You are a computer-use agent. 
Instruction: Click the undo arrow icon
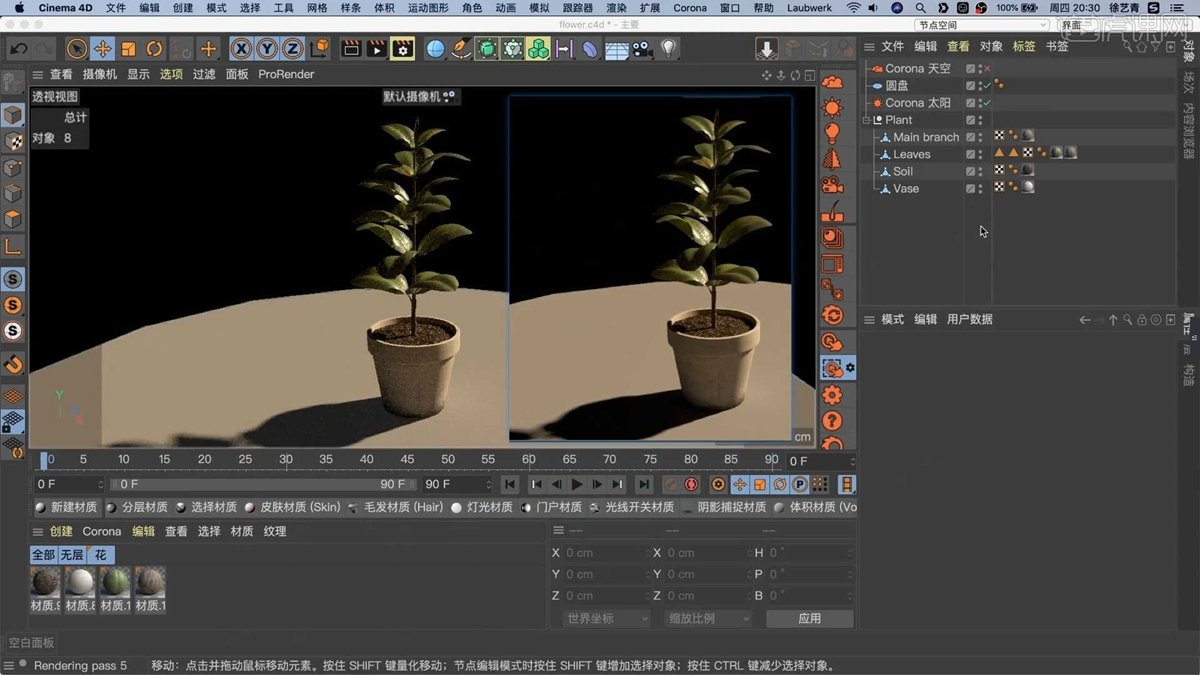(x=18, y=48)
